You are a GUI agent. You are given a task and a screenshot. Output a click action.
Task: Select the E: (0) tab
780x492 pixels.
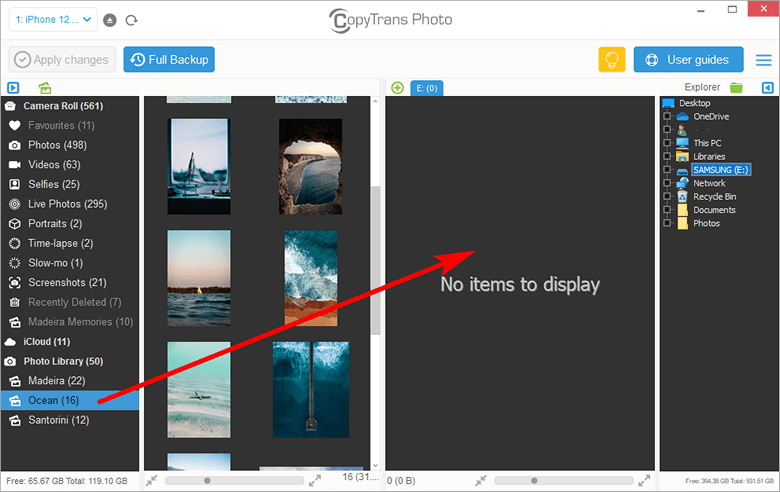427,88
